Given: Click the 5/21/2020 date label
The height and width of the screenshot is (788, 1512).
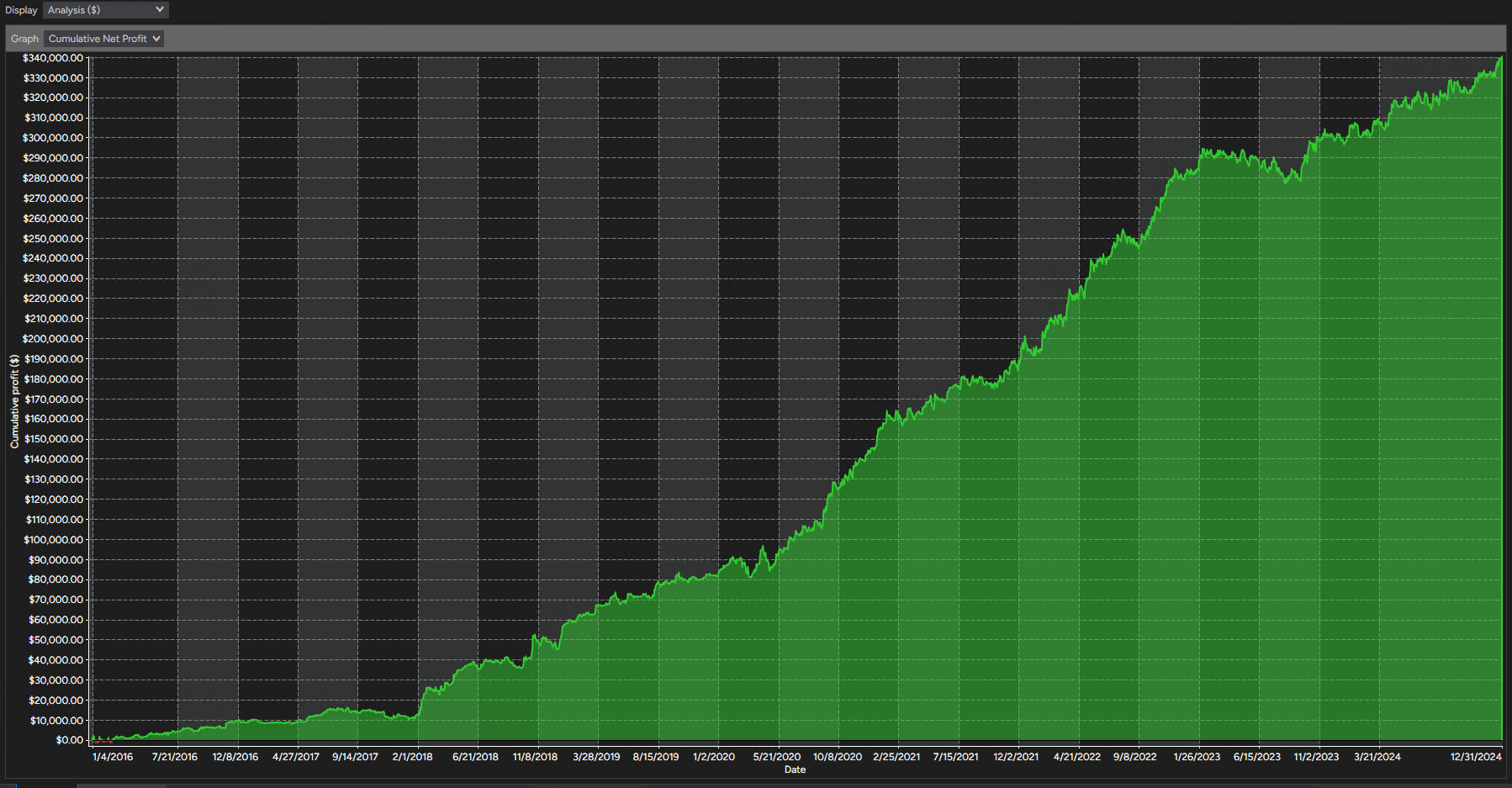Looking at the screenshot, I should [777, 757].
